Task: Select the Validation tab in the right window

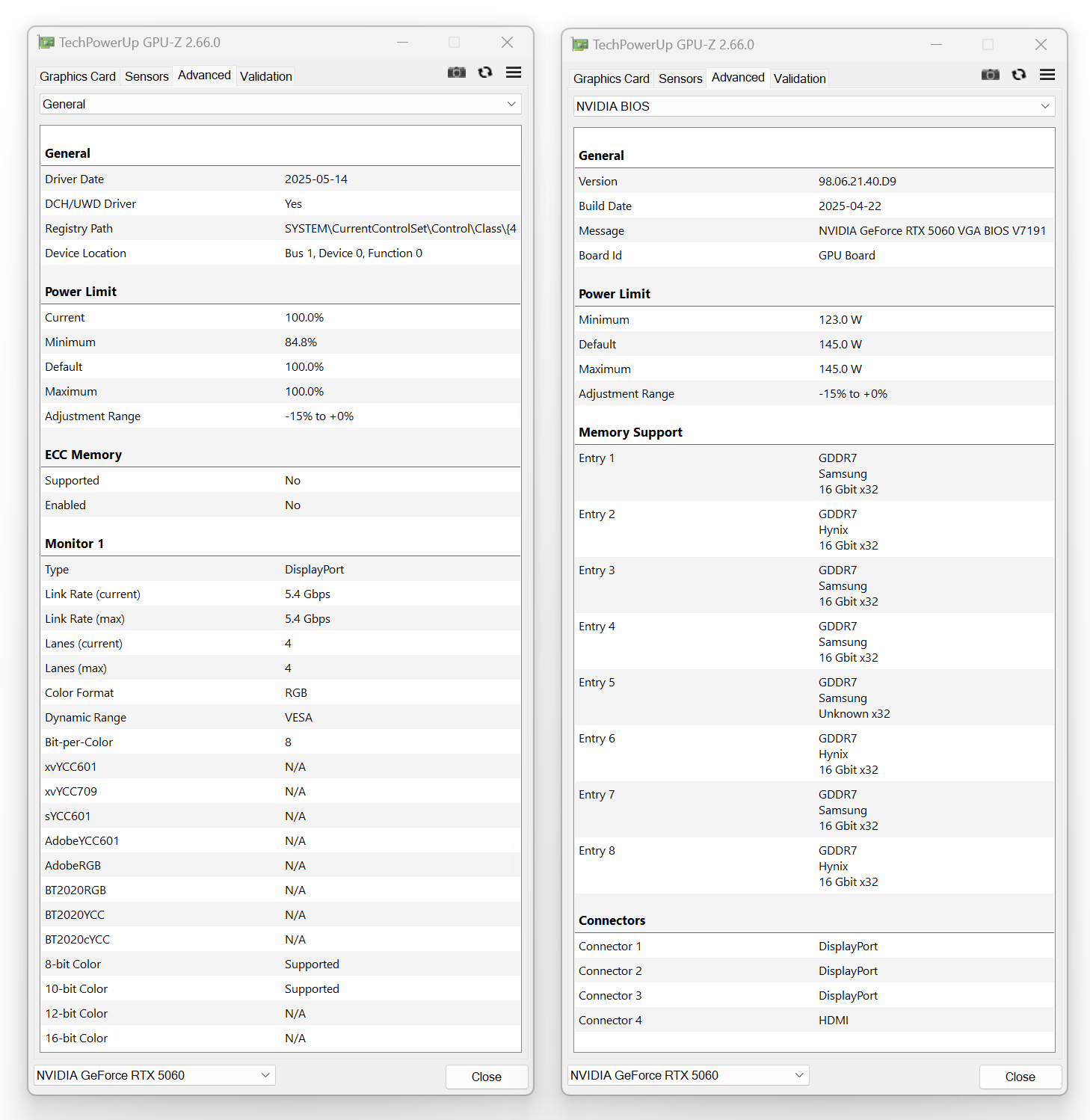Action: [x=800, y=79]
